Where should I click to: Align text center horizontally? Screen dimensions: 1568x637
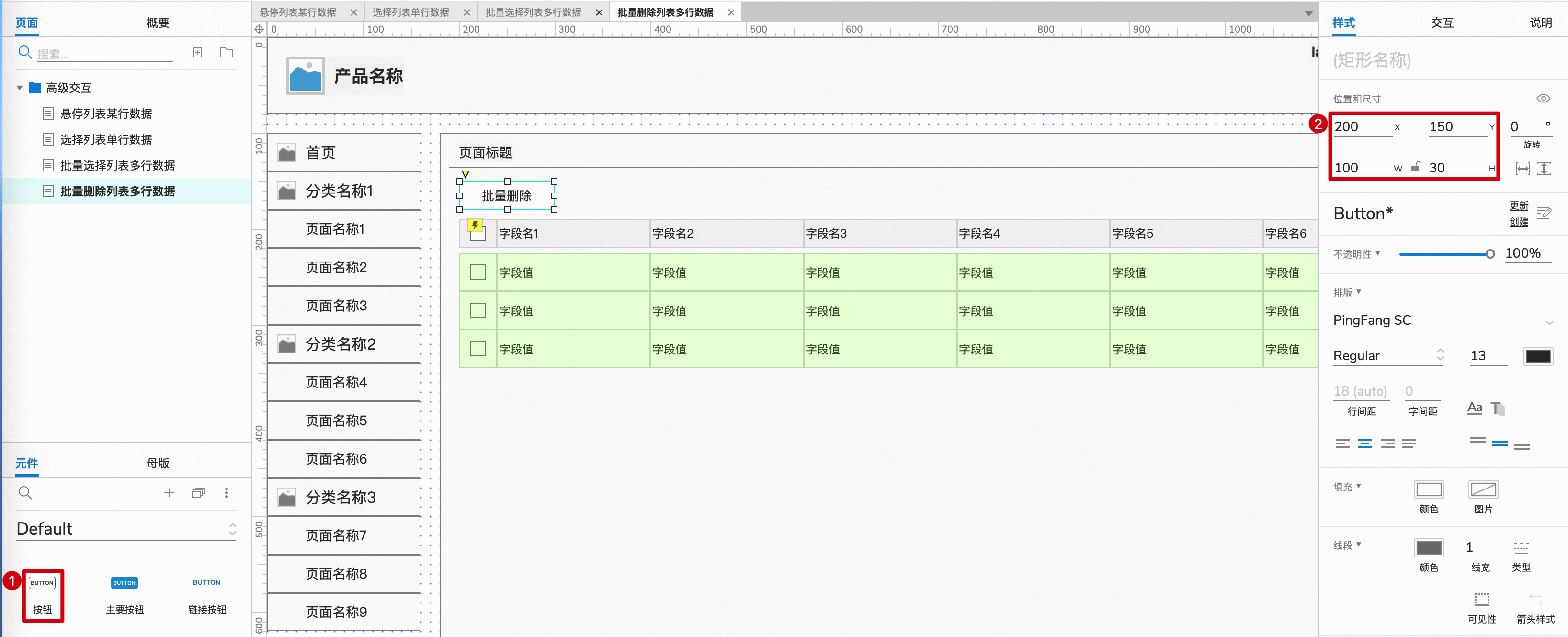tap(1365, 444)
